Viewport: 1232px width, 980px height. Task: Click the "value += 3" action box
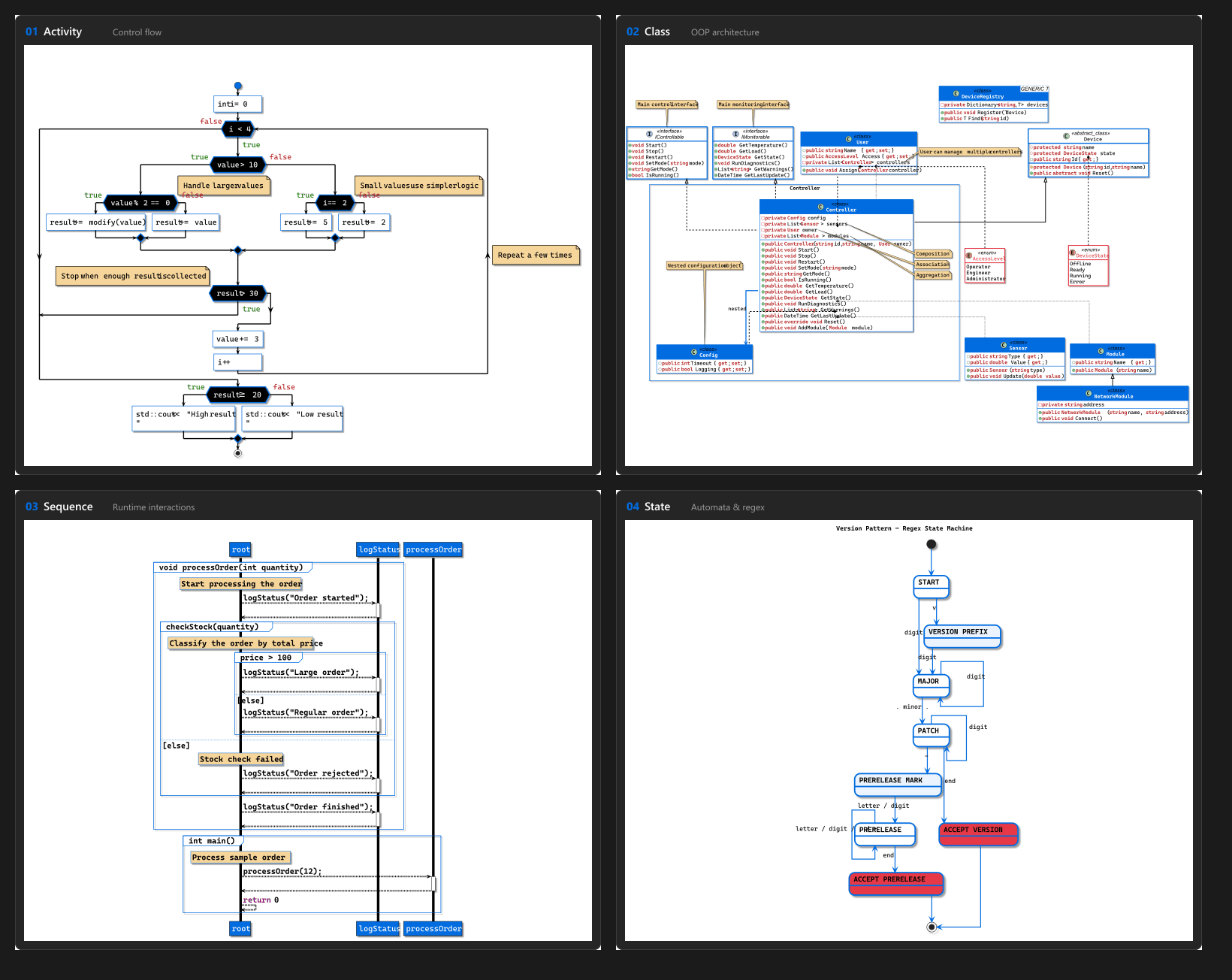click(x=237, y=339)
